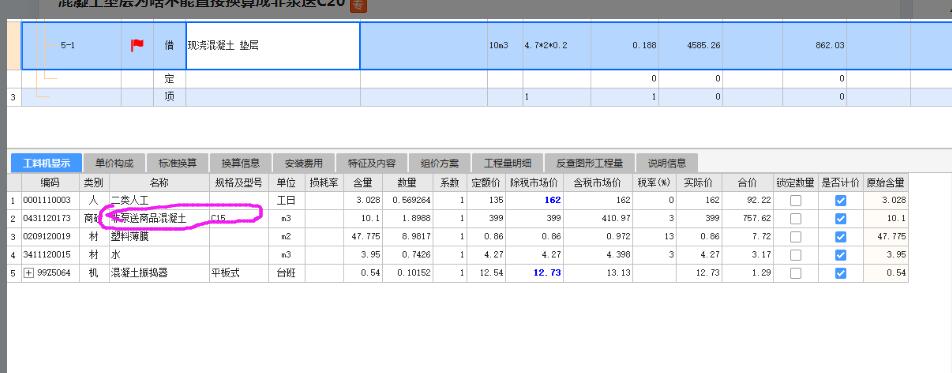Click the 项 category cell in row 3
952x373 pixels.
(x=169, y=97)
